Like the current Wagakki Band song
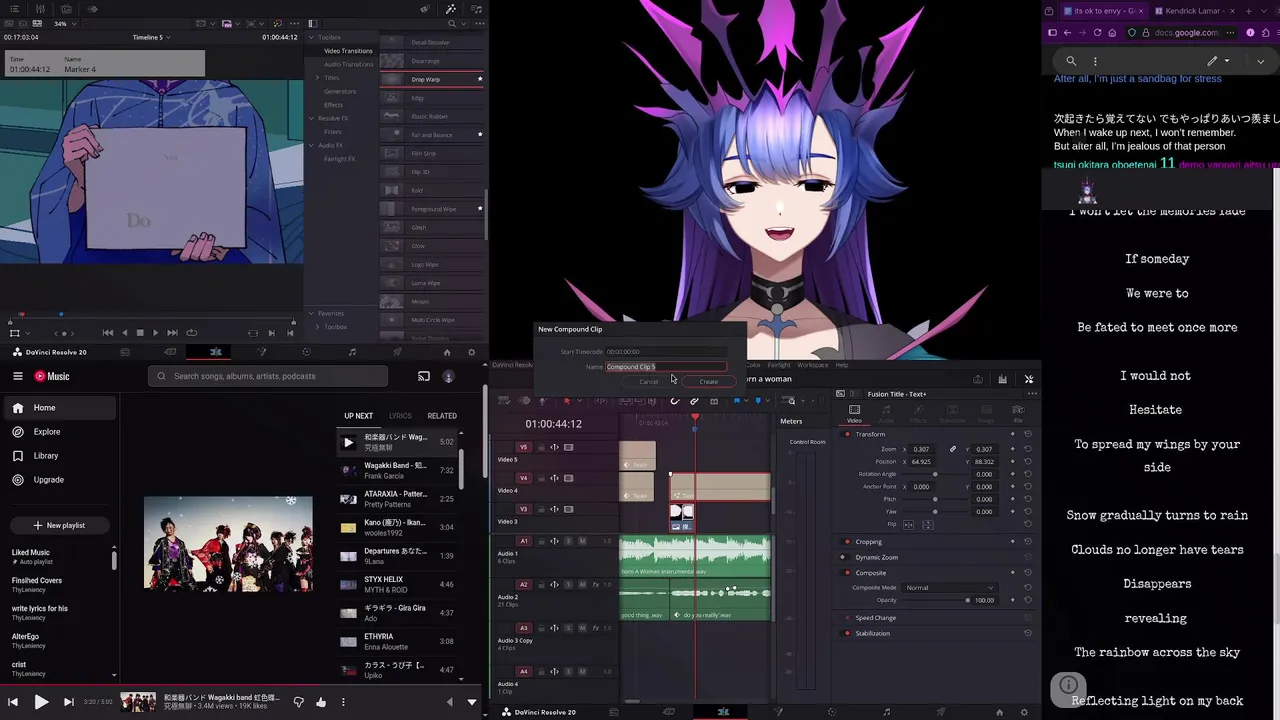The image size is (1280, 720). point(319,702)
